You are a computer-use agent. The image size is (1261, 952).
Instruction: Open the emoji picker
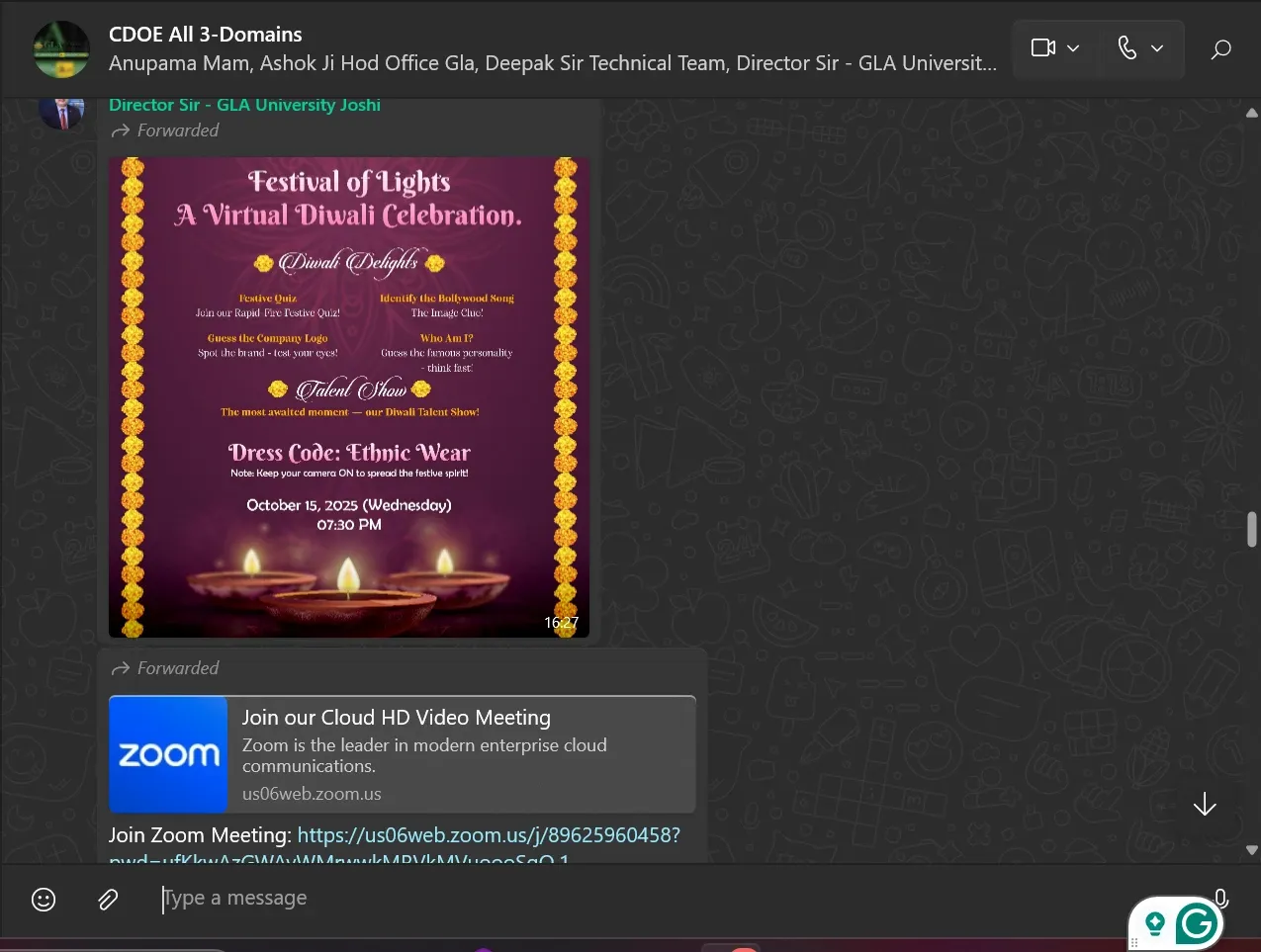pyautogui.click(x=44, y=899)
